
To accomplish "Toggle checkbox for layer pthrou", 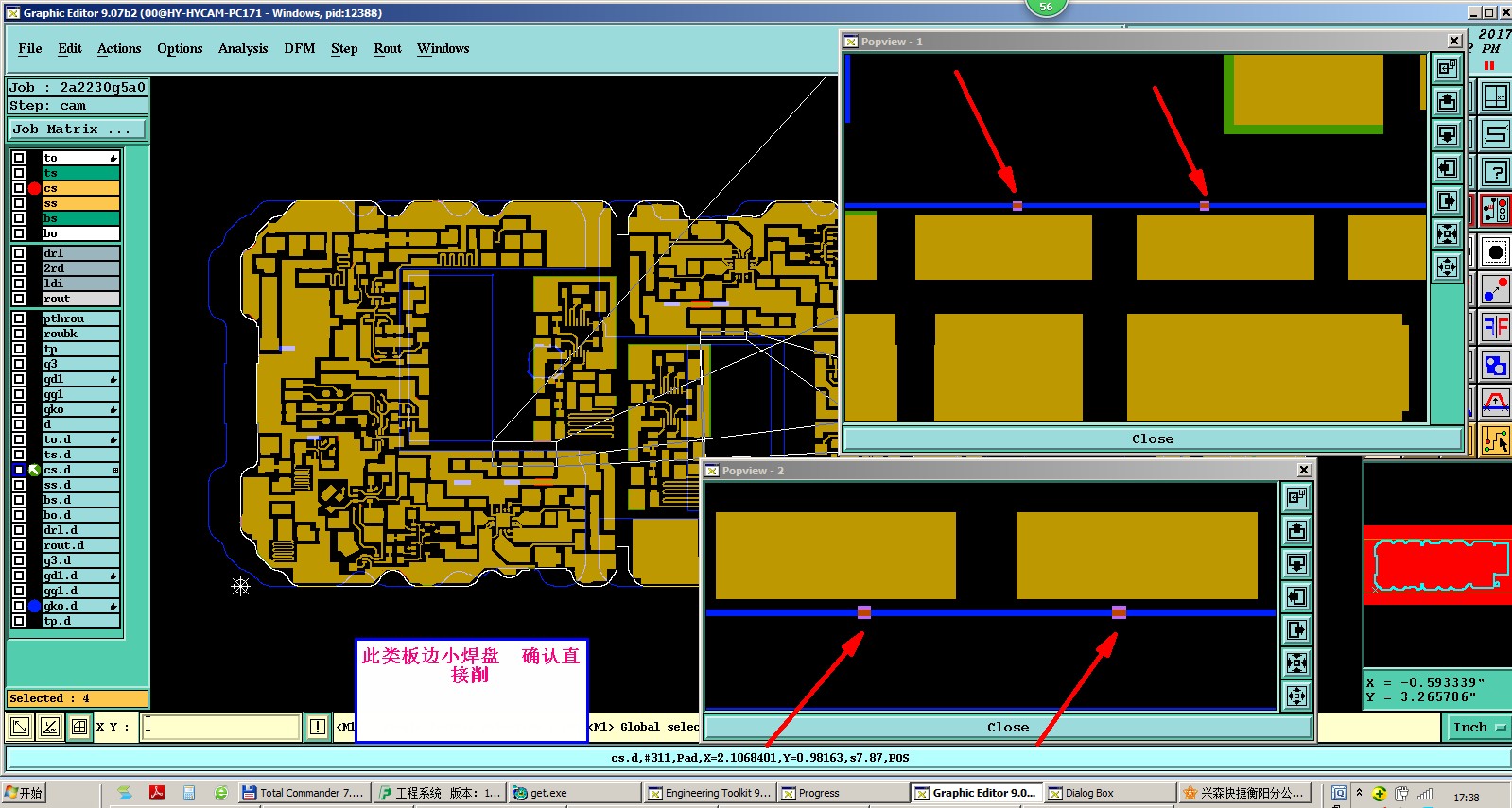I will click(x=19, y=318).
